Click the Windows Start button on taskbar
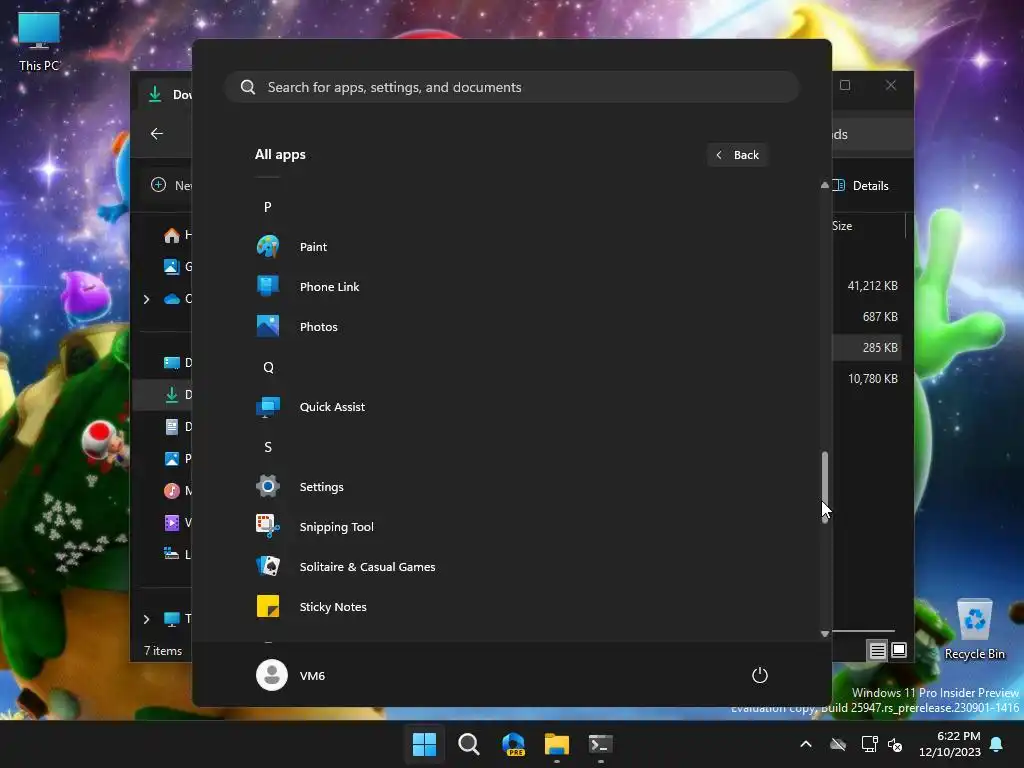 424,744
